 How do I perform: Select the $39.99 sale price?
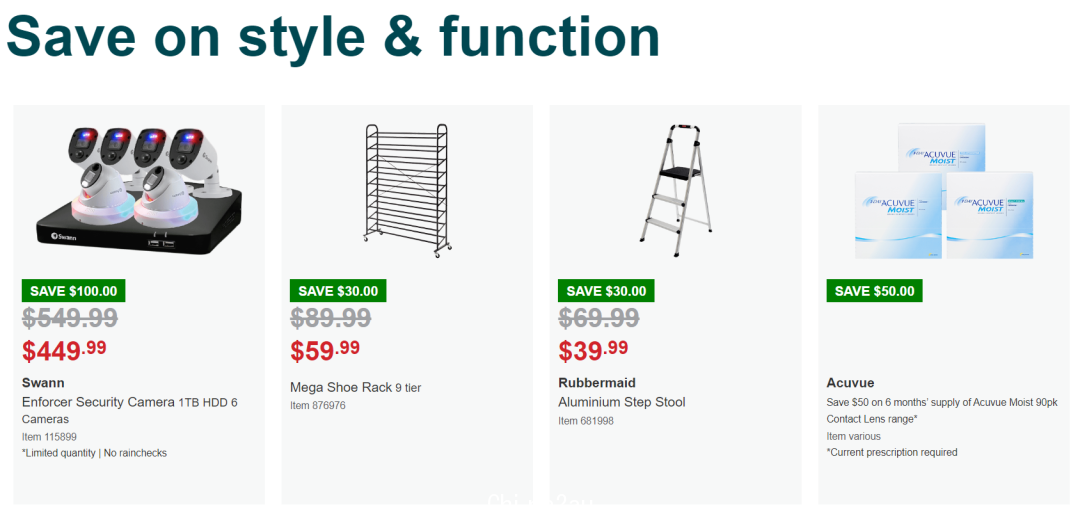pos(593,350)
